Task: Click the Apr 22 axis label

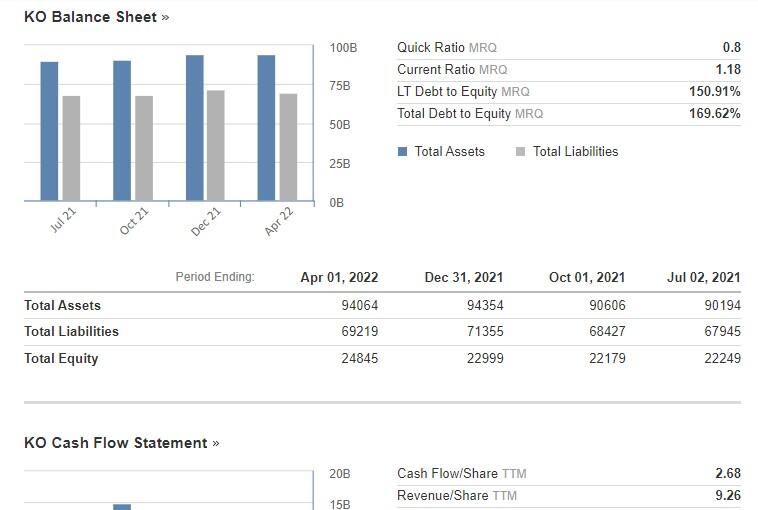Action: click(278, 221)
